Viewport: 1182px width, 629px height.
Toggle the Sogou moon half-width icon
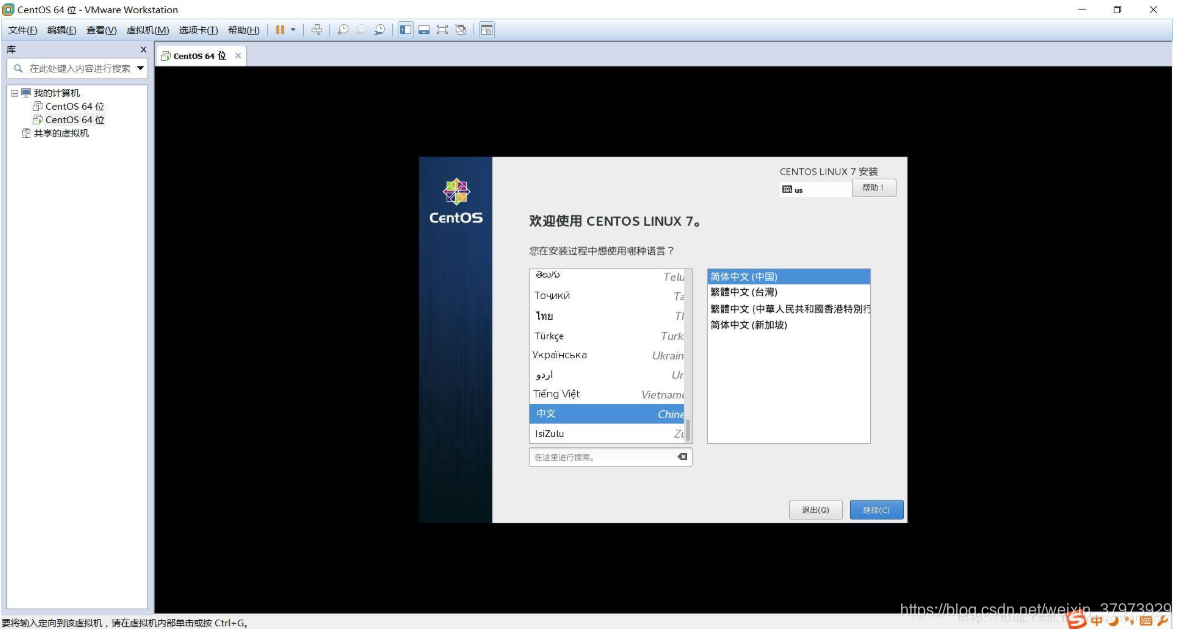[x=1113, y=621]
